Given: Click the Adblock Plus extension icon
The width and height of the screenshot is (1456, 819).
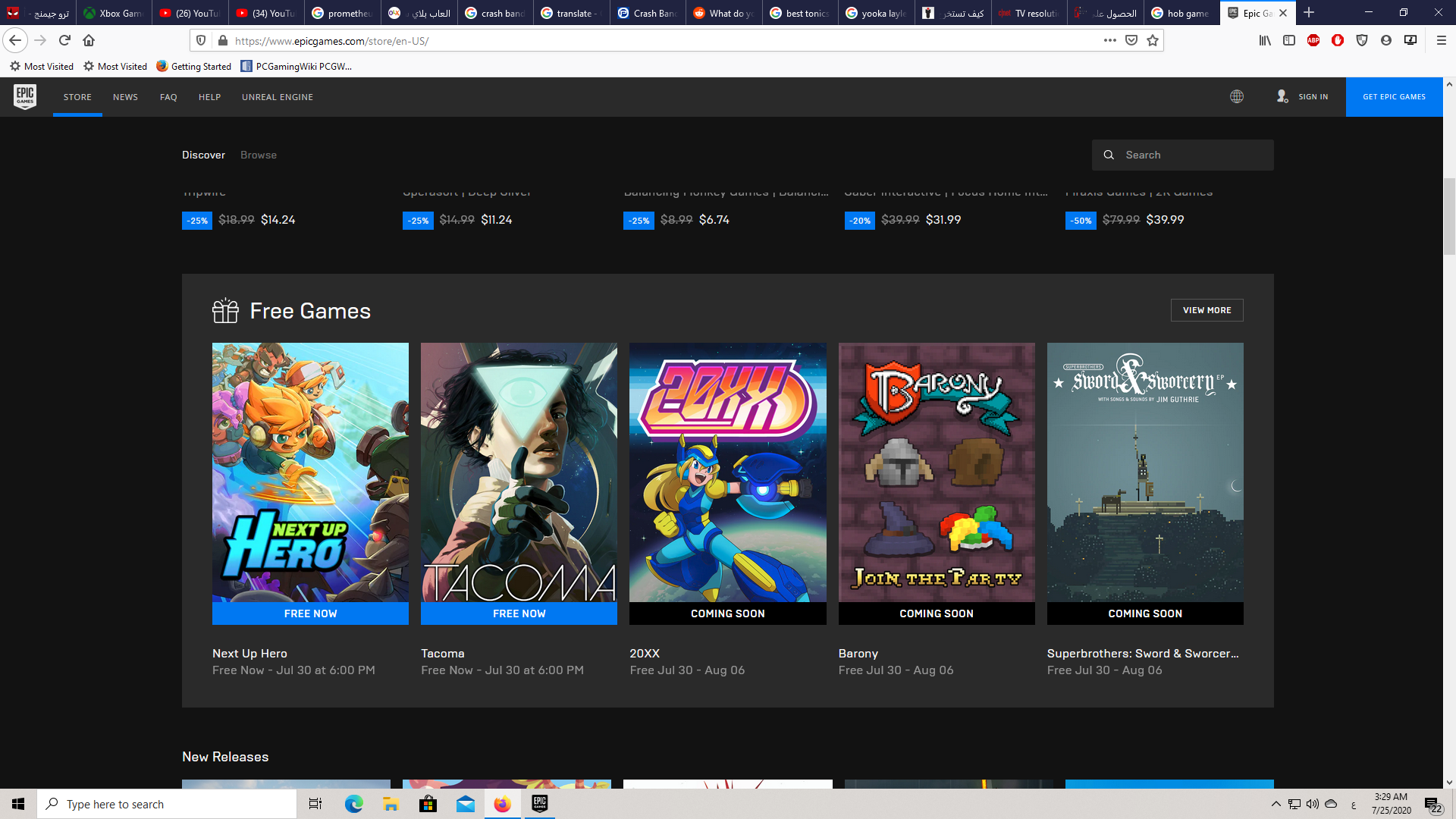Looking at the screenshot, I should pos(1313,40).
